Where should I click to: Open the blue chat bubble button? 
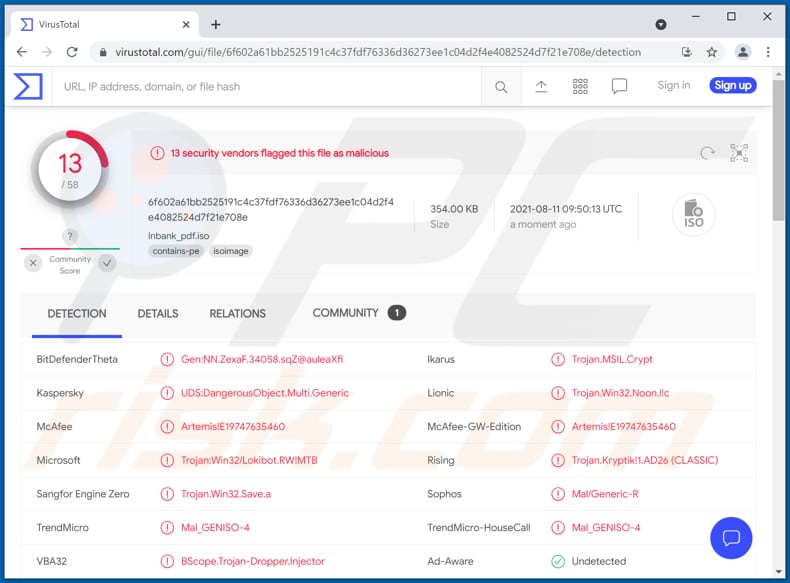coord(731,538)
